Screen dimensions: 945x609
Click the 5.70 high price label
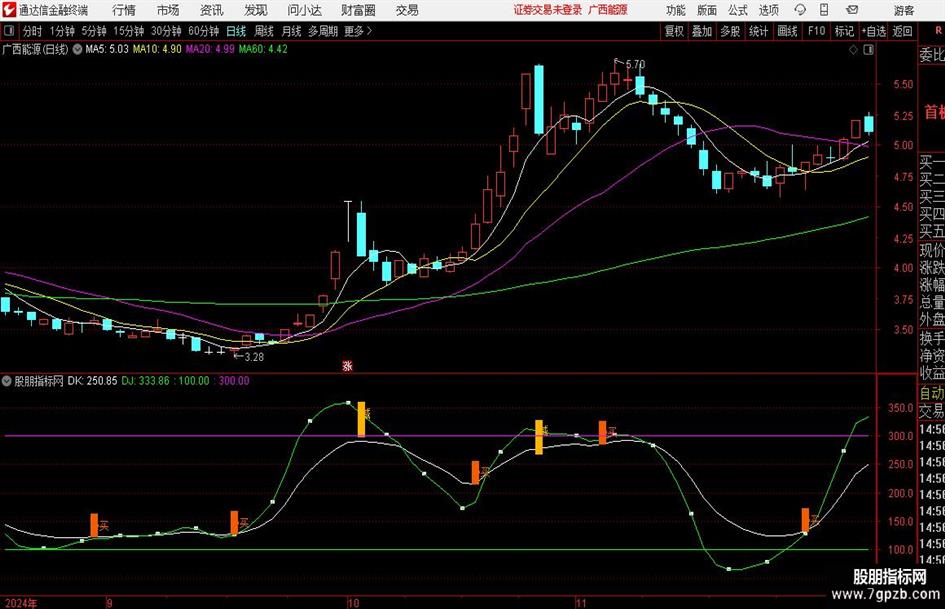pyautogui.click(x=635, y=64)
